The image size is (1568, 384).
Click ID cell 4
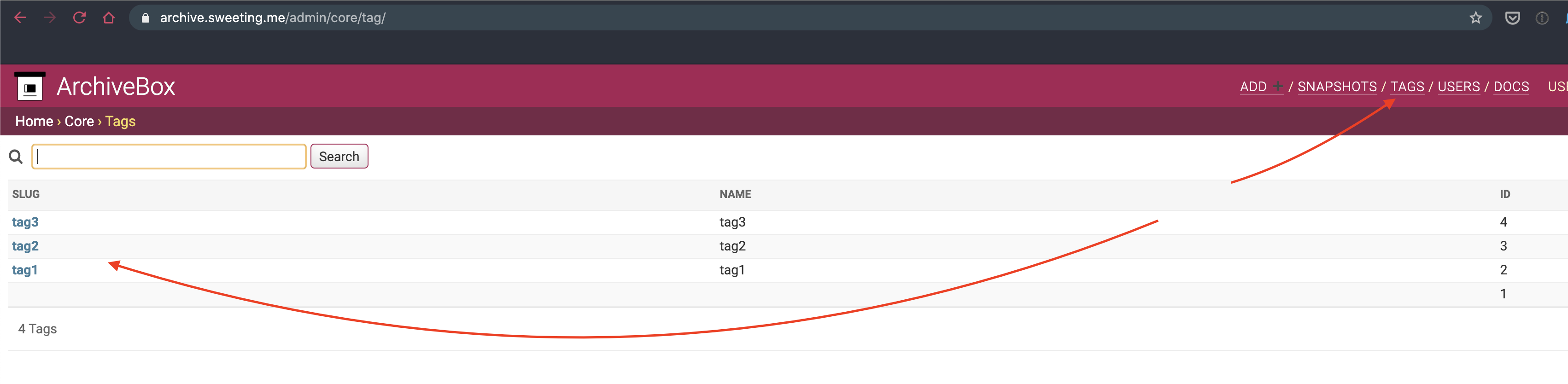coord(1504,222)
